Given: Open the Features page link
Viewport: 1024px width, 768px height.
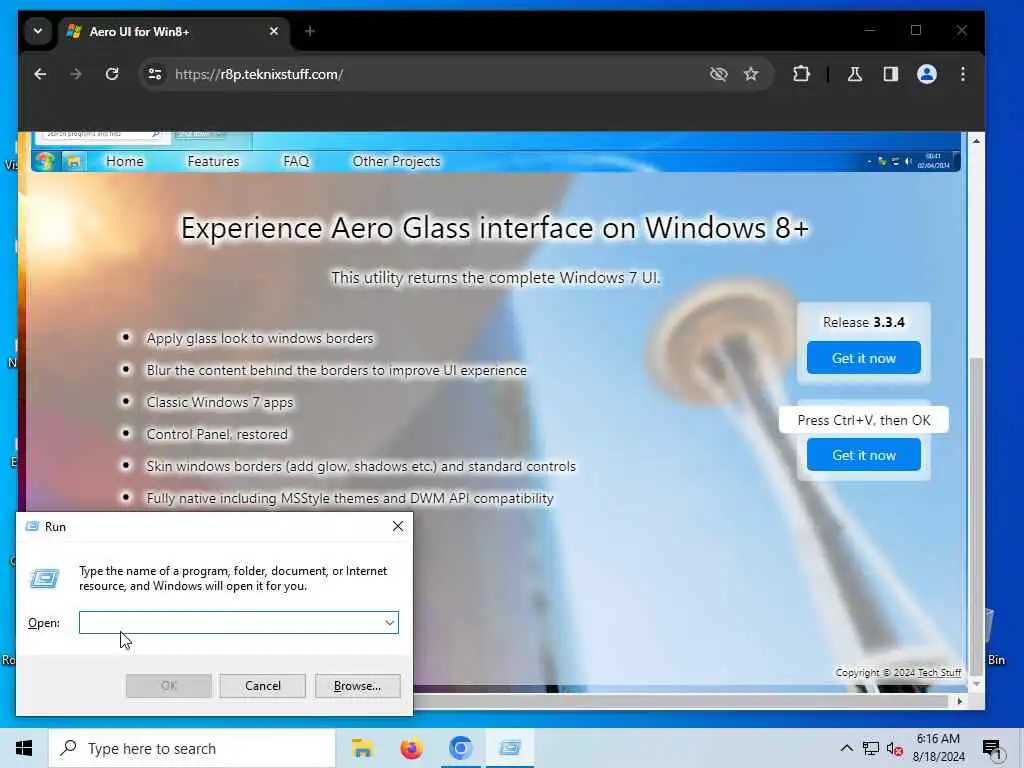Looking at the screenshot, I should (213, 161).
